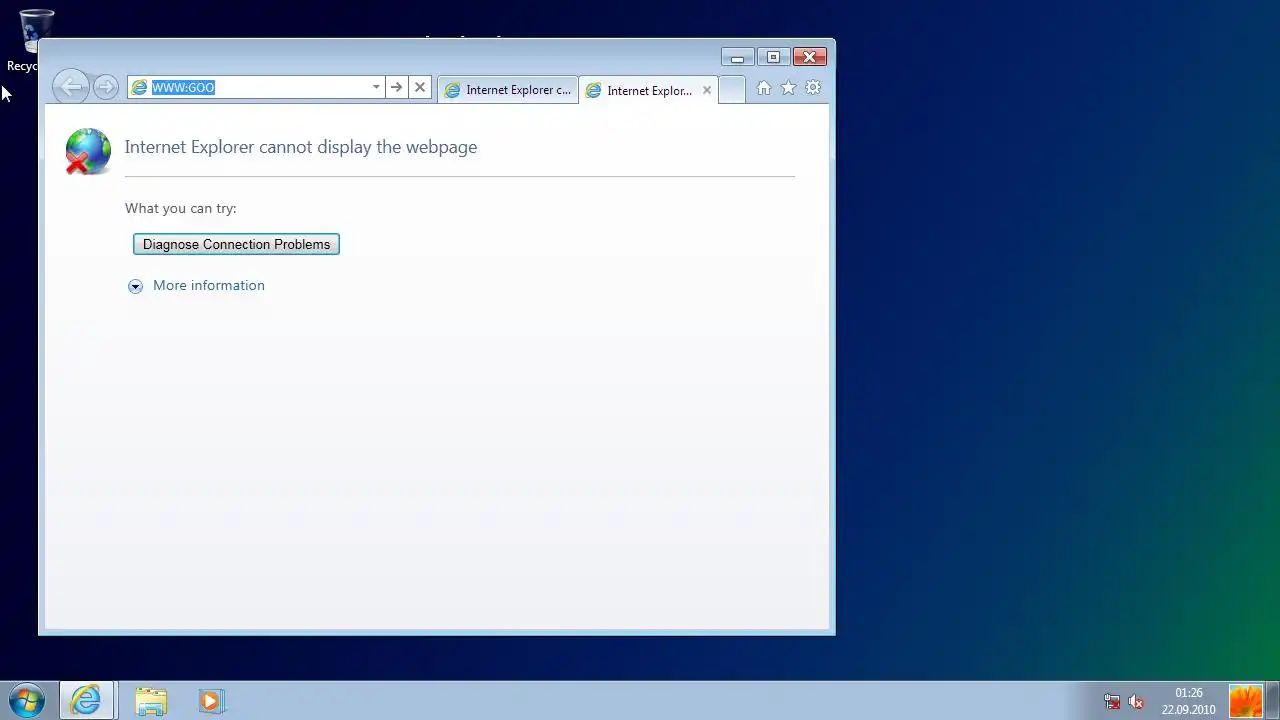Viewport: 1280px width, 720px height.
Task: Select the active second Internet Explorer tab
Action: (x=648, y=90)
